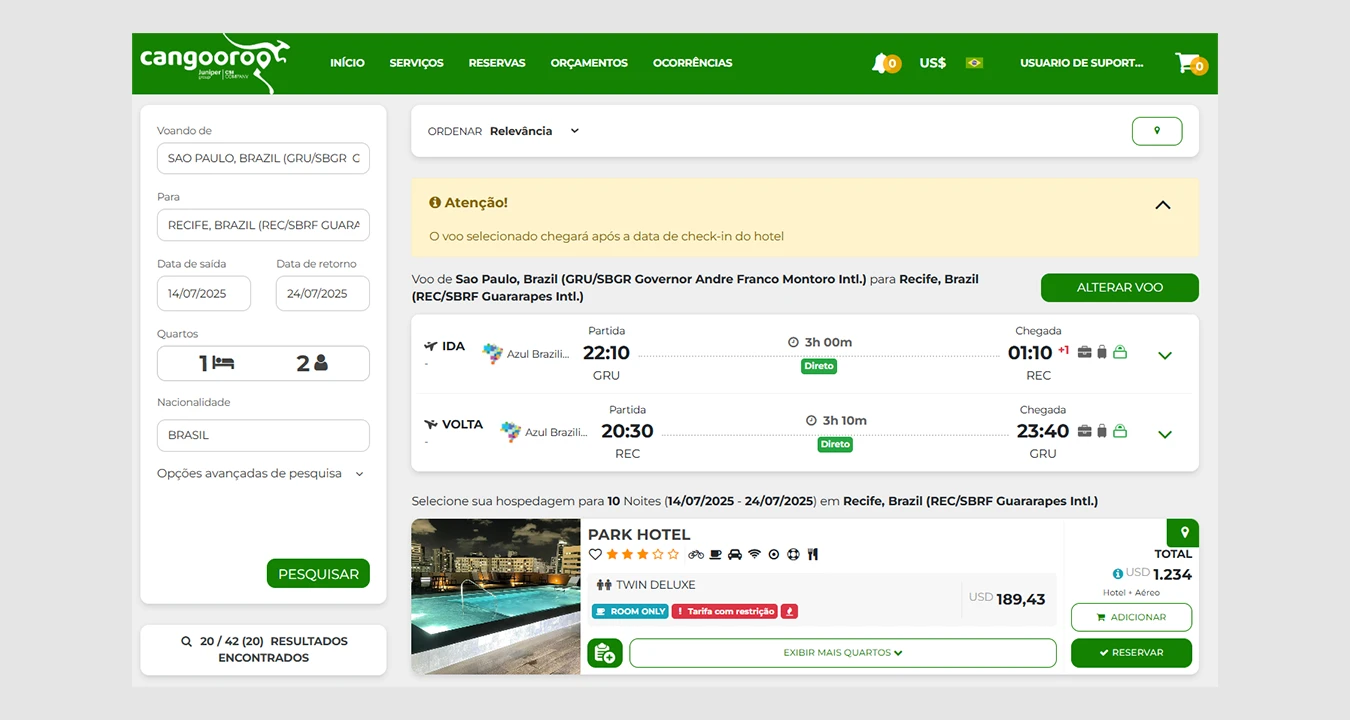1350x720 pixels.
Task: Open the Park Hotel pool thumbnail
Action: (495, 596)
